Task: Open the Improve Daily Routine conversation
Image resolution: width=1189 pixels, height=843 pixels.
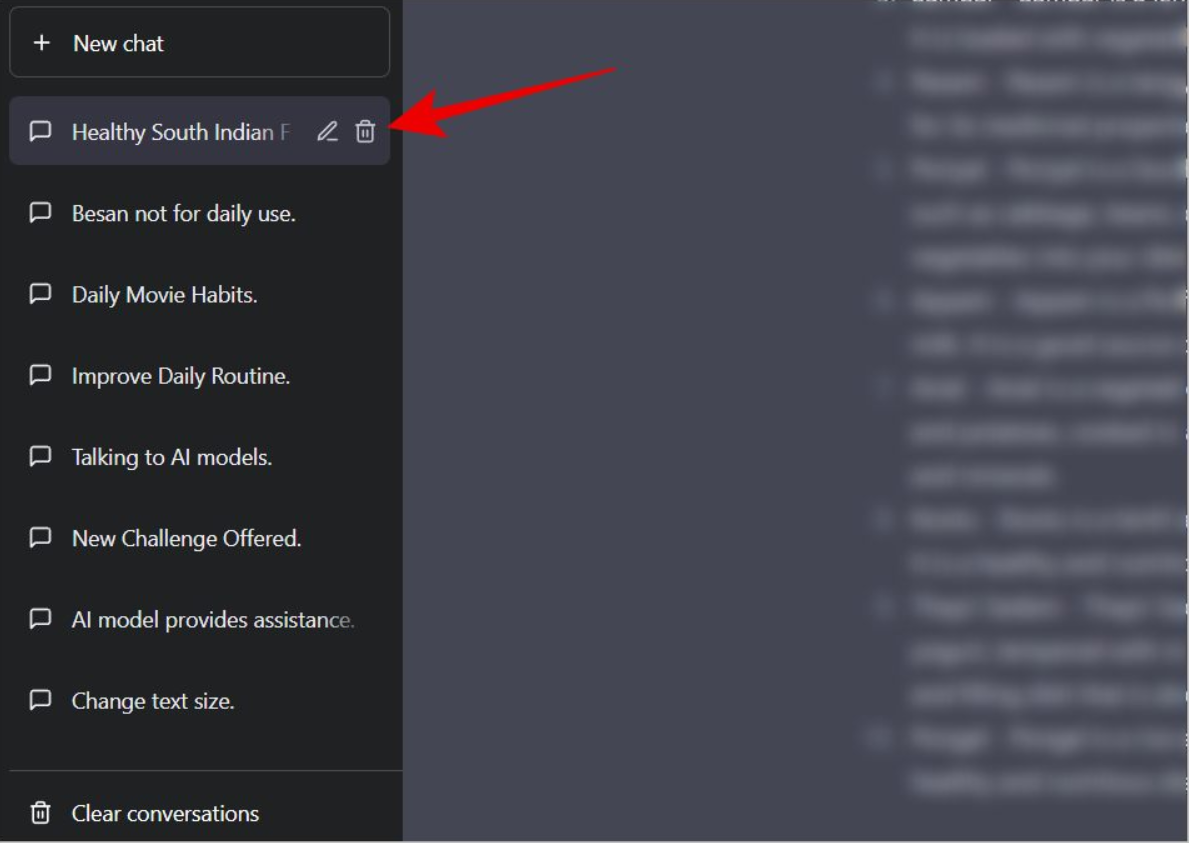Action: tap(181, 376)
